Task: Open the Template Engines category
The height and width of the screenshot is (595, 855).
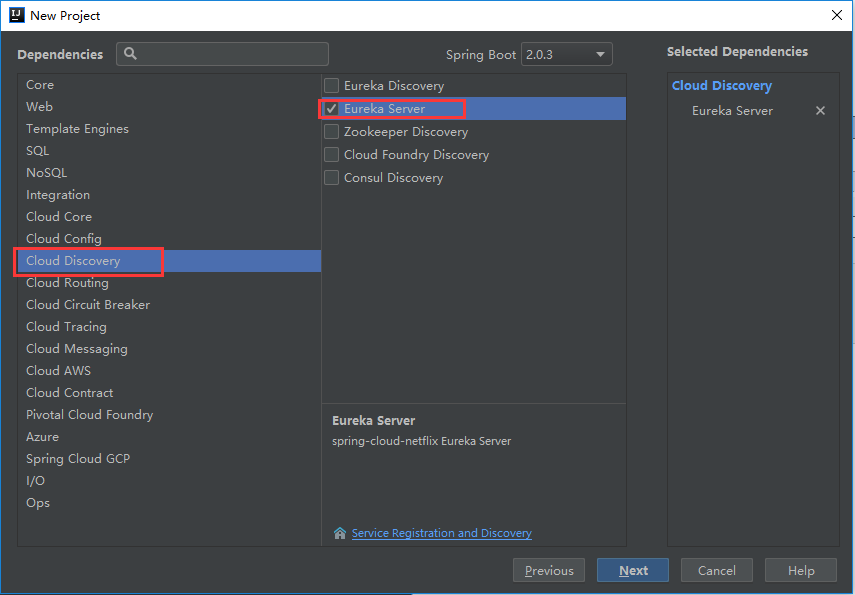Action: [x=169, y=129]
